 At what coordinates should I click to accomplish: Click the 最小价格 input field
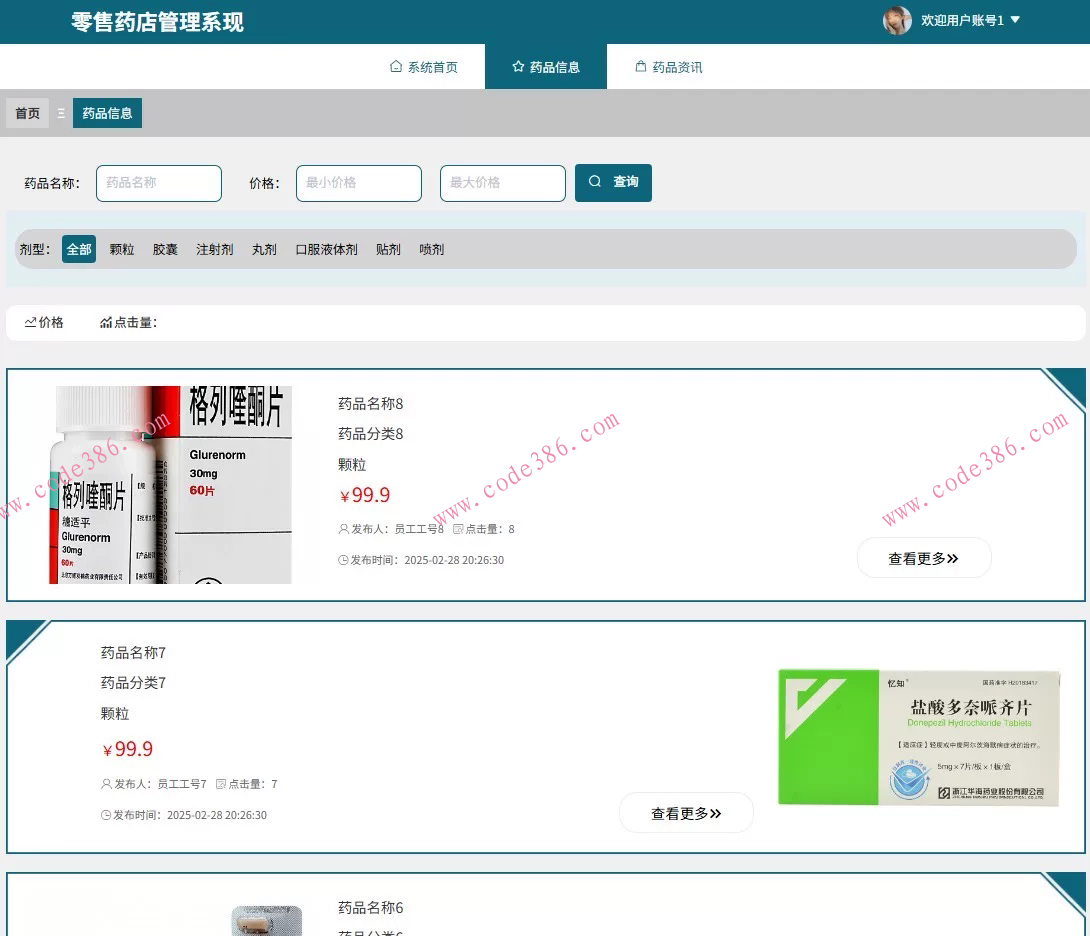(x=358, y=183)
